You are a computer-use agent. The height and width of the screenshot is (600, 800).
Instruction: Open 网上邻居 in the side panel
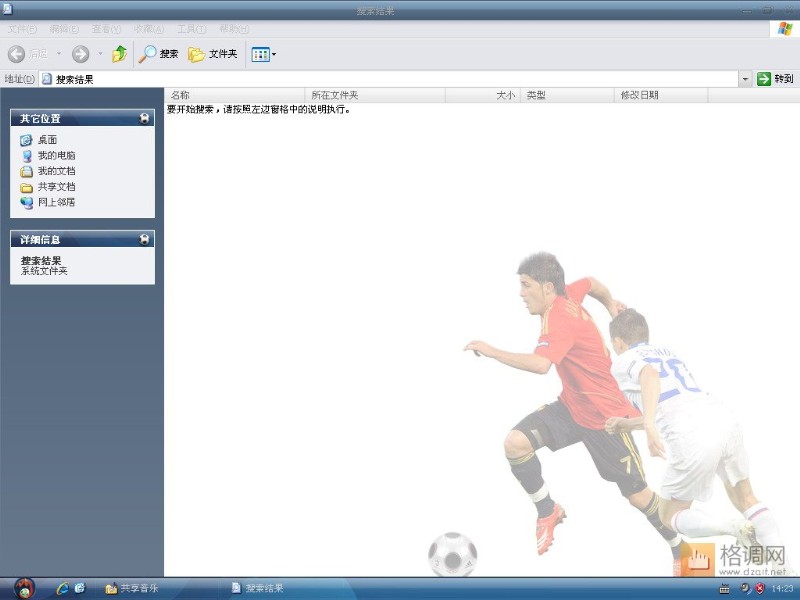[x=47, y=203]
